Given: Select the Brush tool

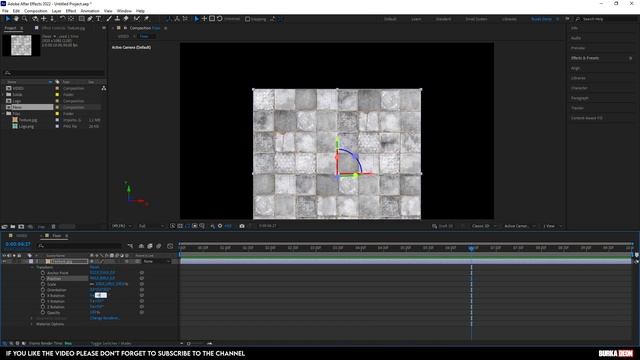Looking at the screenshot, I should [x=109, y=19].
